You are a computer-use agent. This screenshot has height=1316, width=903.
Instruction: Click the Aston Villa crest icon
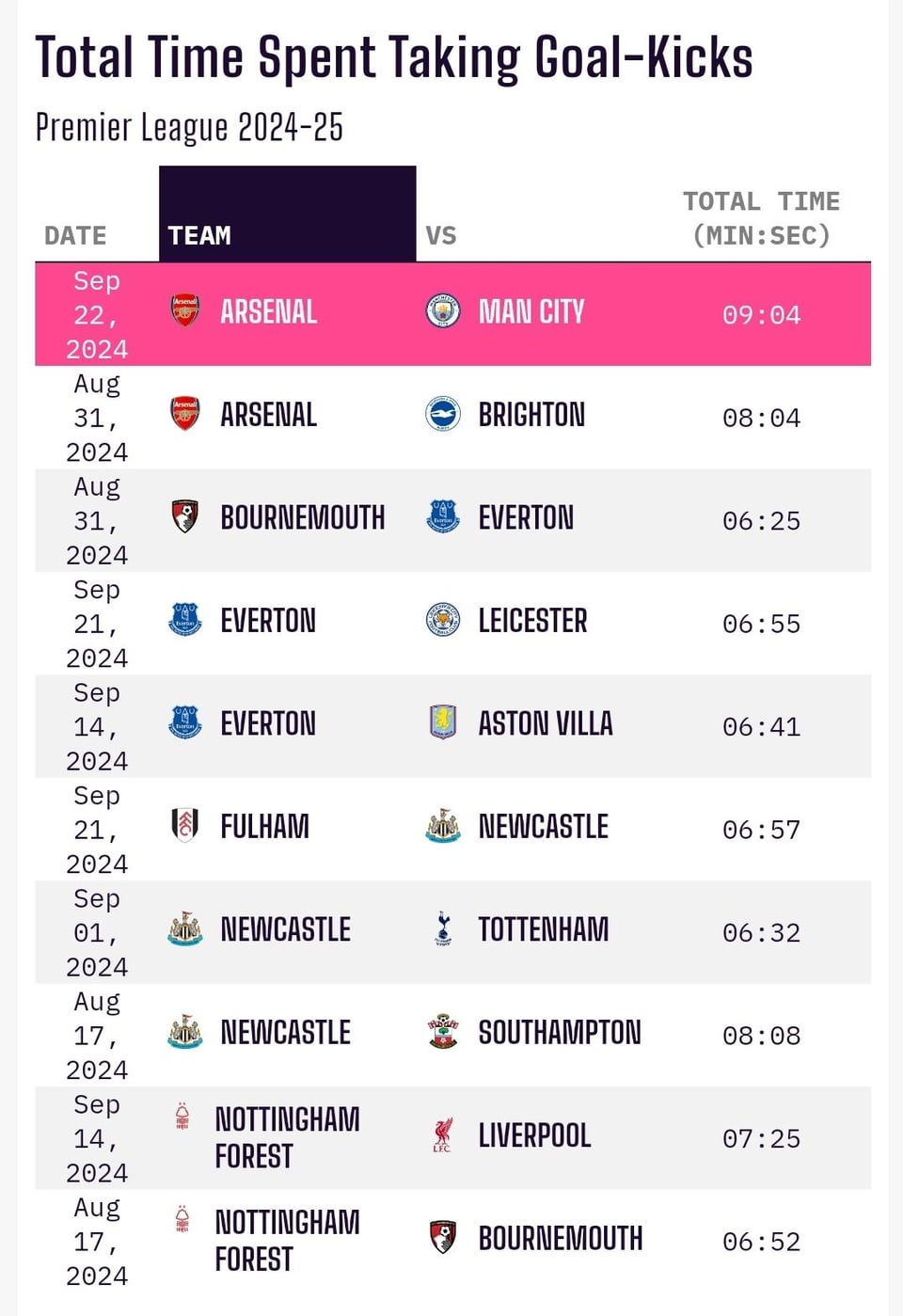click(442, 722)
